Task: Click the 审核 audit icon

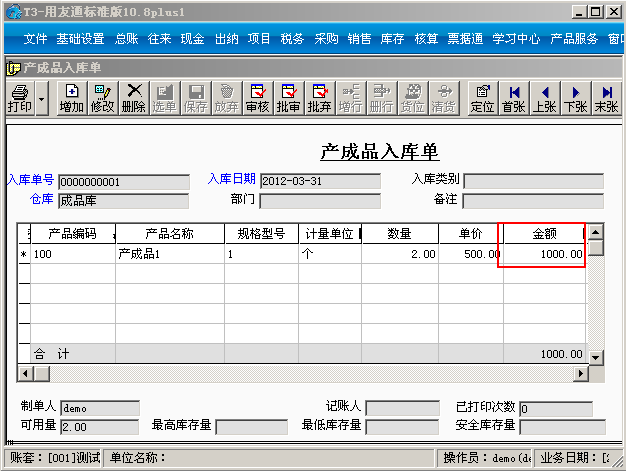Action: [258, 98]
